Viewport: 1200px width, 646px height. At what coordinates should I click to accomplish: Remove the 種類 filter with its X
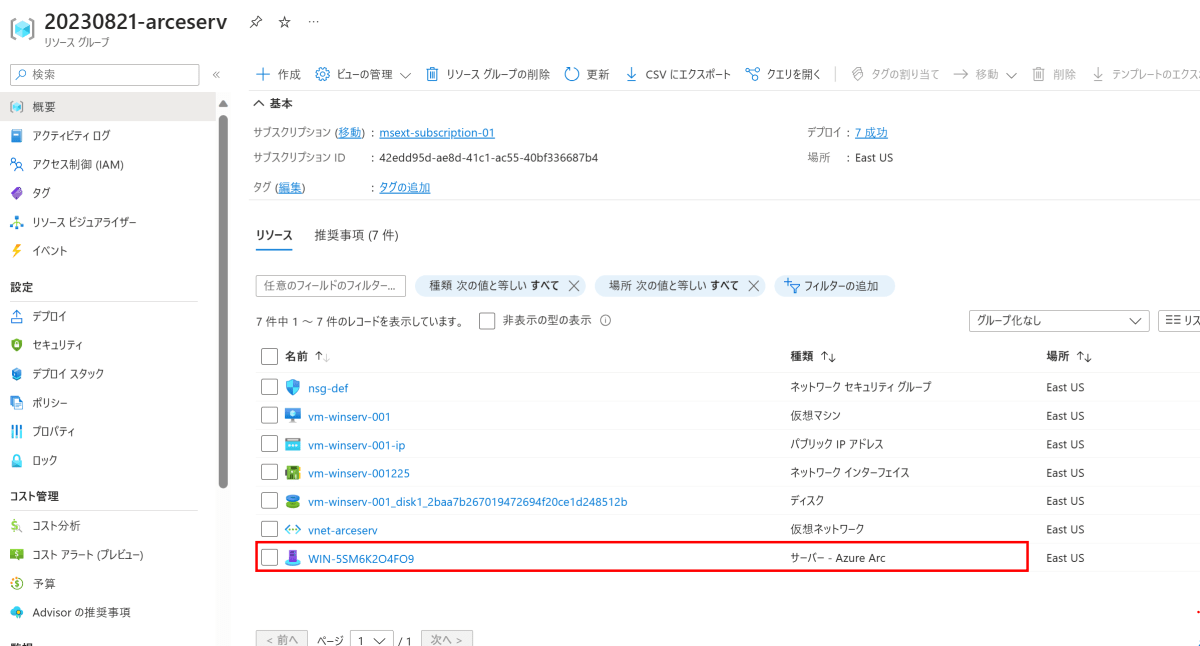coord(574,286)
